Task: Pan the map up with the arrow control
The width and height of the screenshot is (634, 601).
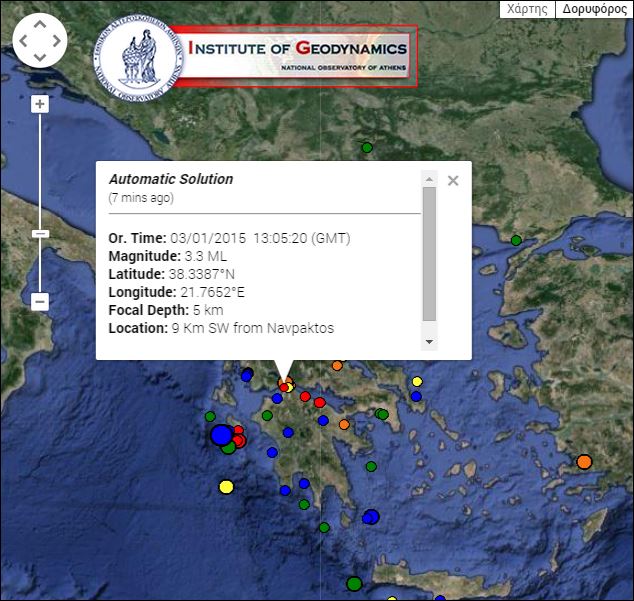Action: pos(40,25)
